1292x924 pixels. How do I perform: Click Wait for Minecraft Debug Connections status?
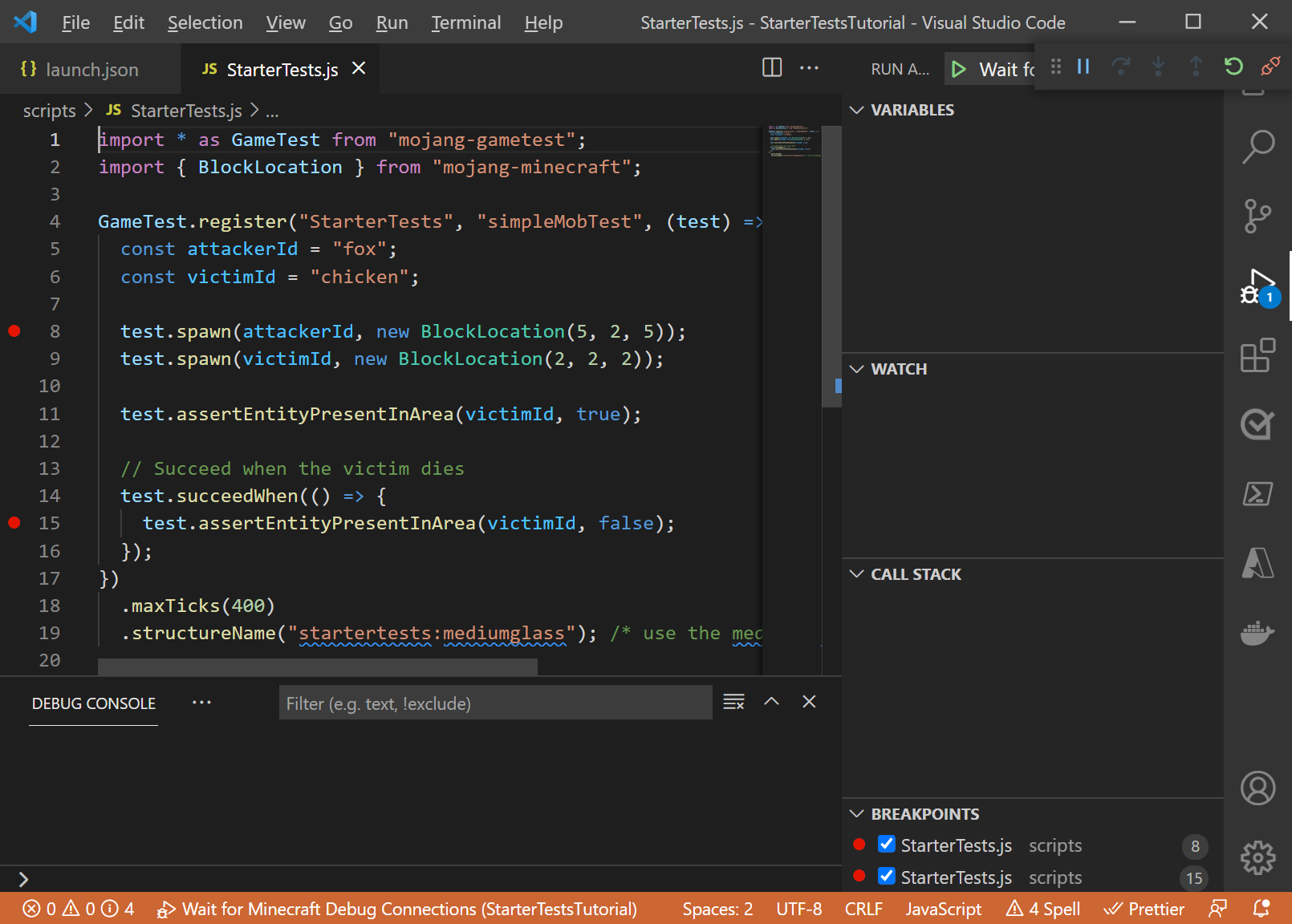[x=396, y=909]
